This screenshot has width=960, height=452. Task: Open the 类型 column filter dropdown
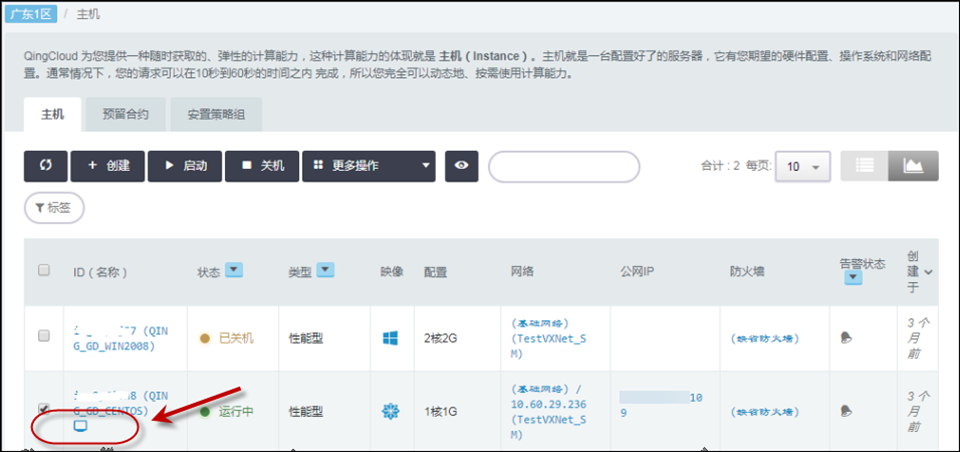[325, 270]
